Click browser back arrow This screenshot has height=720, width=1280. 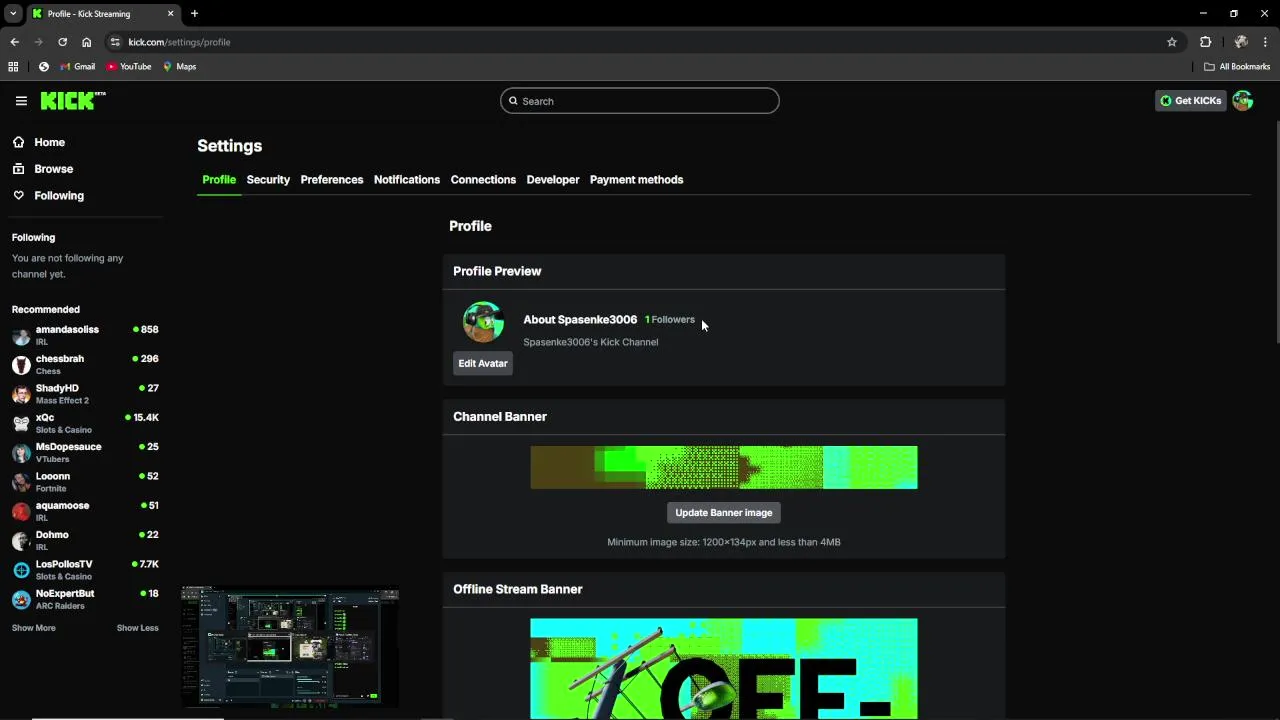(15, 42)
